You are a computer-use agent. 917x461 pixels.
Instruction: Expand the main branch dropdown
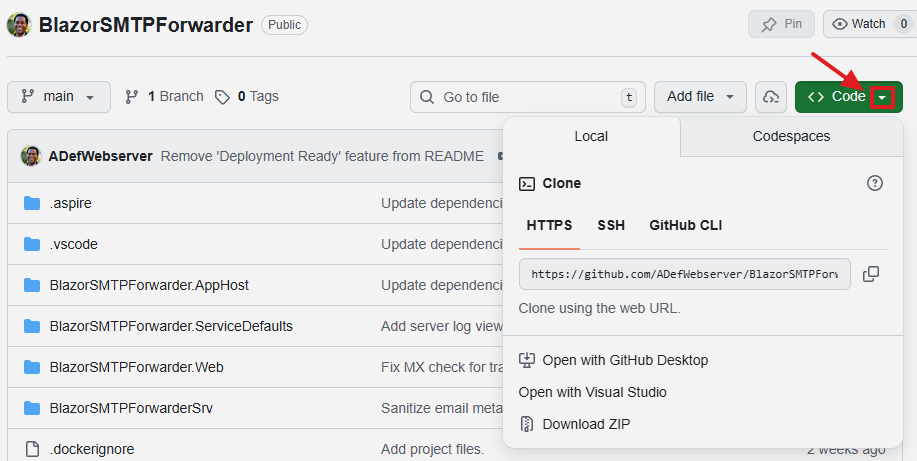[x=58, y=97]
